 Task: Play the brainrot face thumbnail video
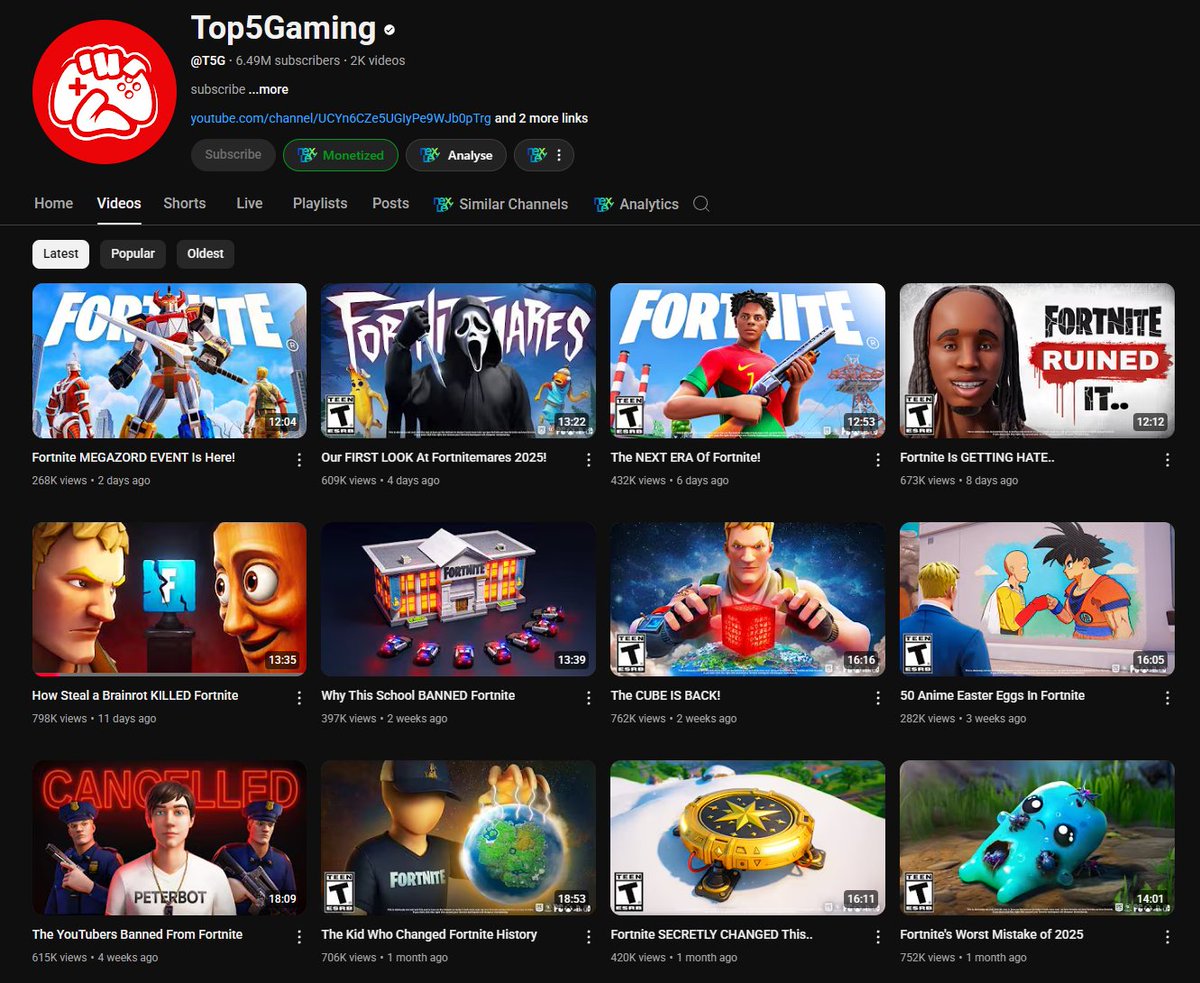(x=169, y=599)
